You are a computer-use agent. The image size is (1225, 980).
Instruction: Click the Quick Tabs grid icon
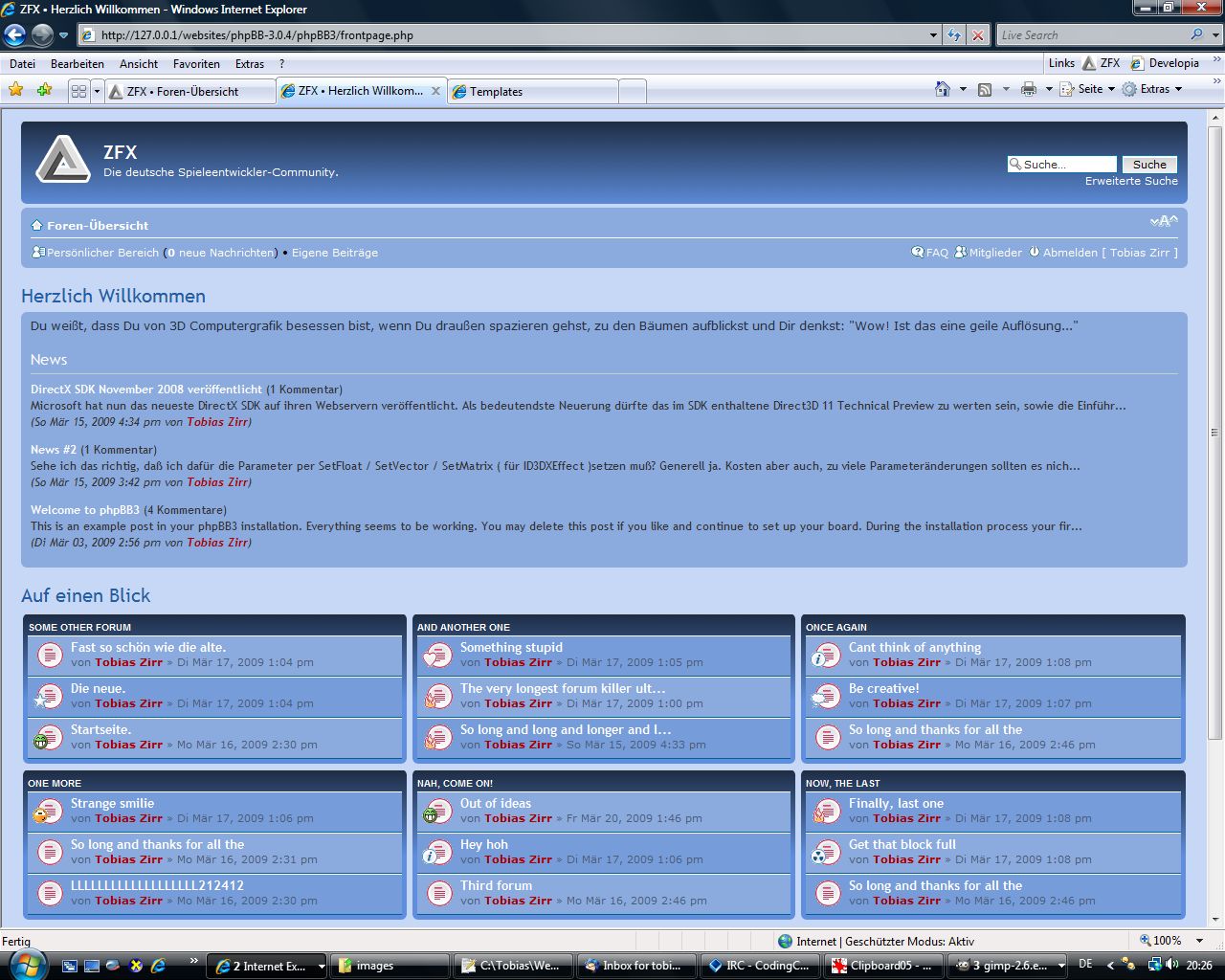click(78, 91)
